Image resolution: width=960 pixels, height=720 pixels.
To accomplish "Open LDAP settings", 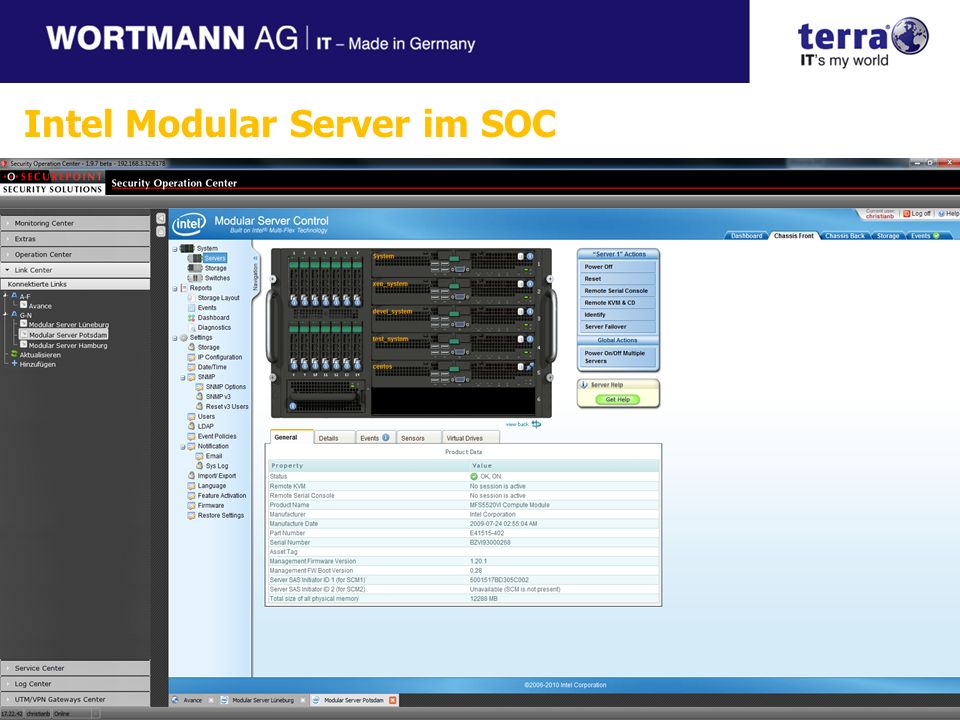I will coord(206,426).
